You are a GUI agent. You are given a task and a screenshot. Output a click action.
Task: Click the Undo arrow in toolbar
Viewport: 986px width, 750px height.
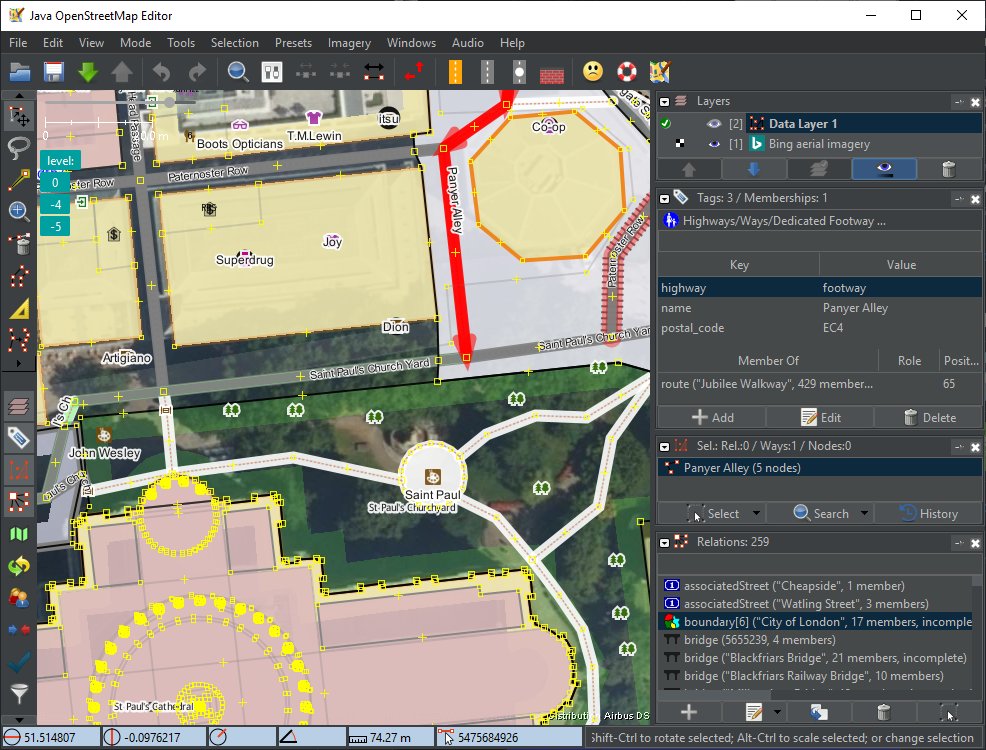pos(162,72)
